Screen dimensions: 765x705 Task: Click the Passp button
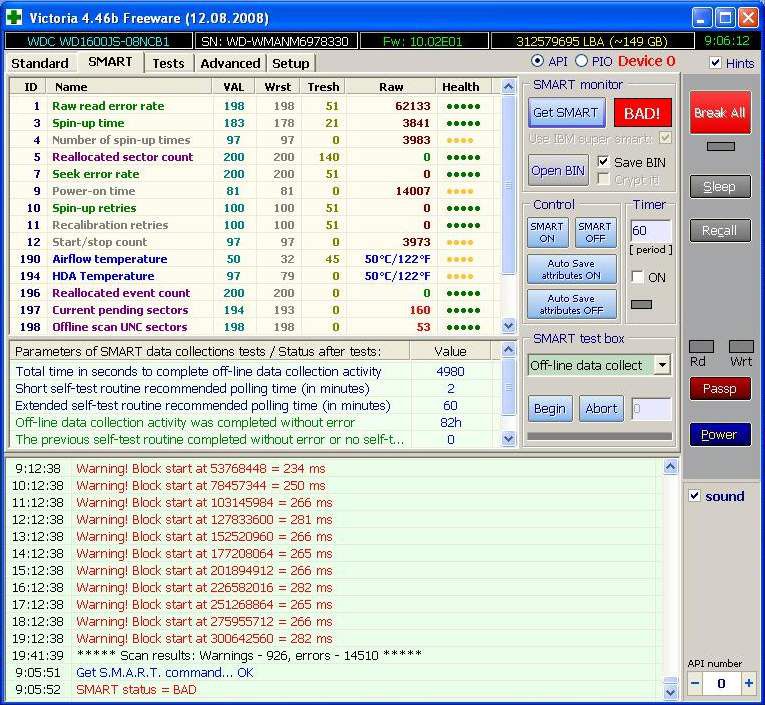720,389
